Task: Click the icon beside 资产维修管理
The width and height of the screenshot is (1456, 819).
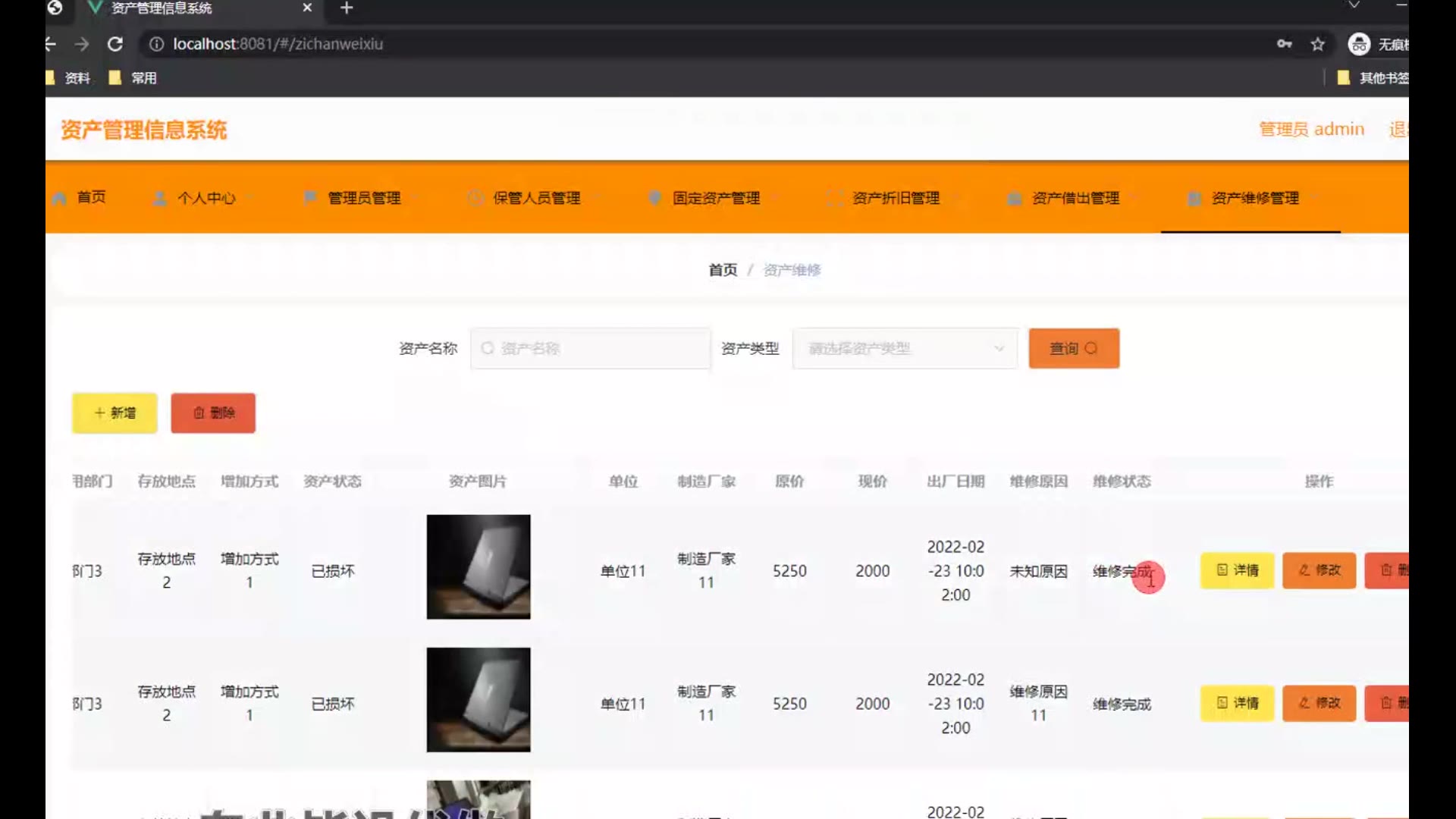Action: coord(1194,199)
